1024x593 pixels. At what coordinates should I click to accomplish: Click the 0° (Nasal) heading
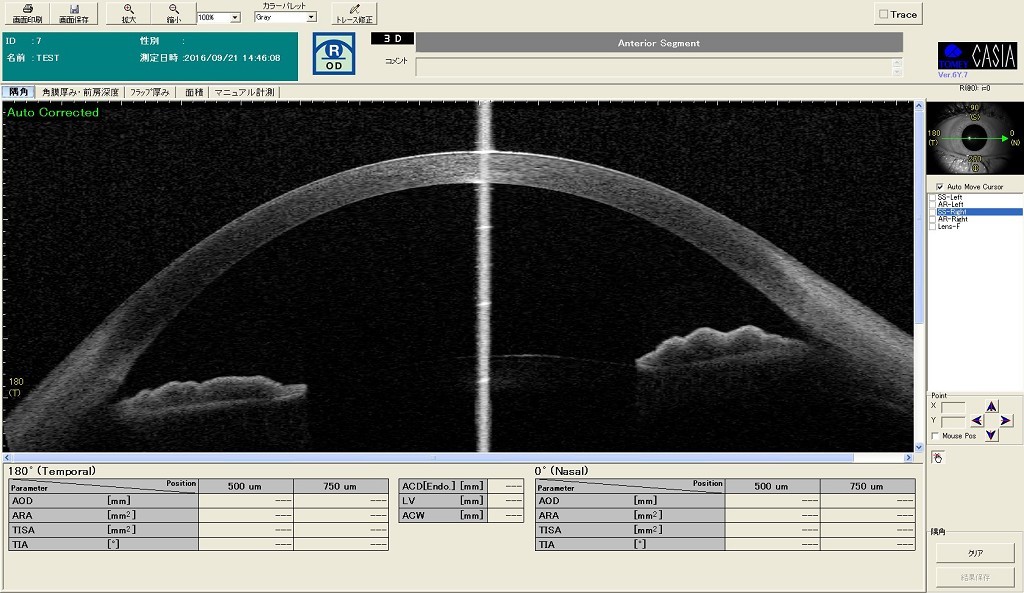click(561, 471)
